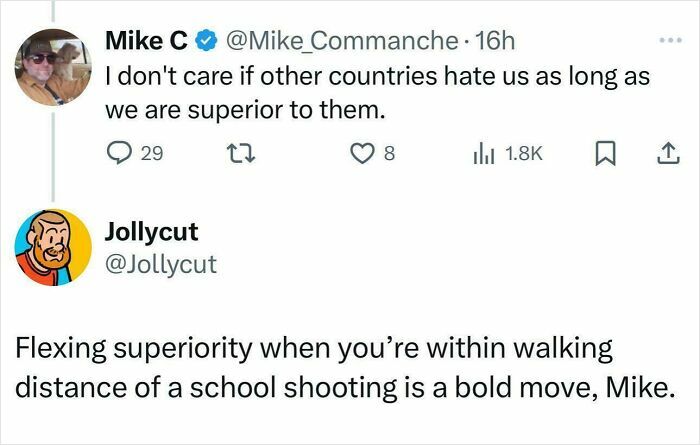The height and width of the screenshot is (445, 700).
Task: Click the 1.8K views count
Action: 524,154
